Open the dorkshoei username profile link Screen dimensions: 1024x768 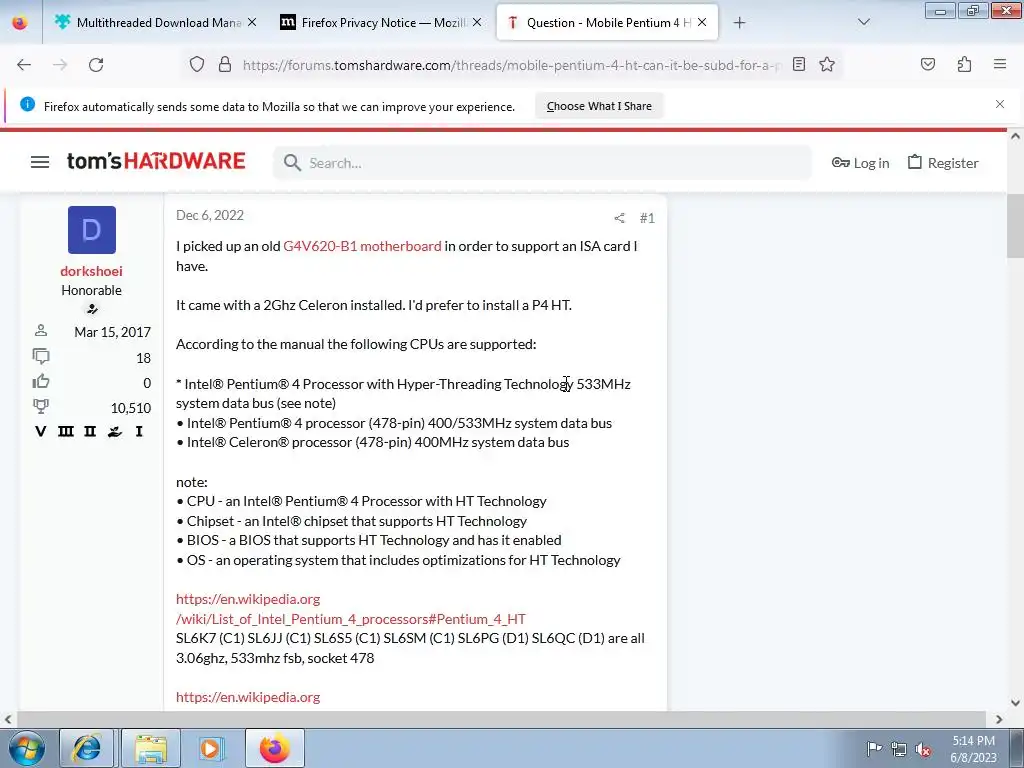point(91,271)
